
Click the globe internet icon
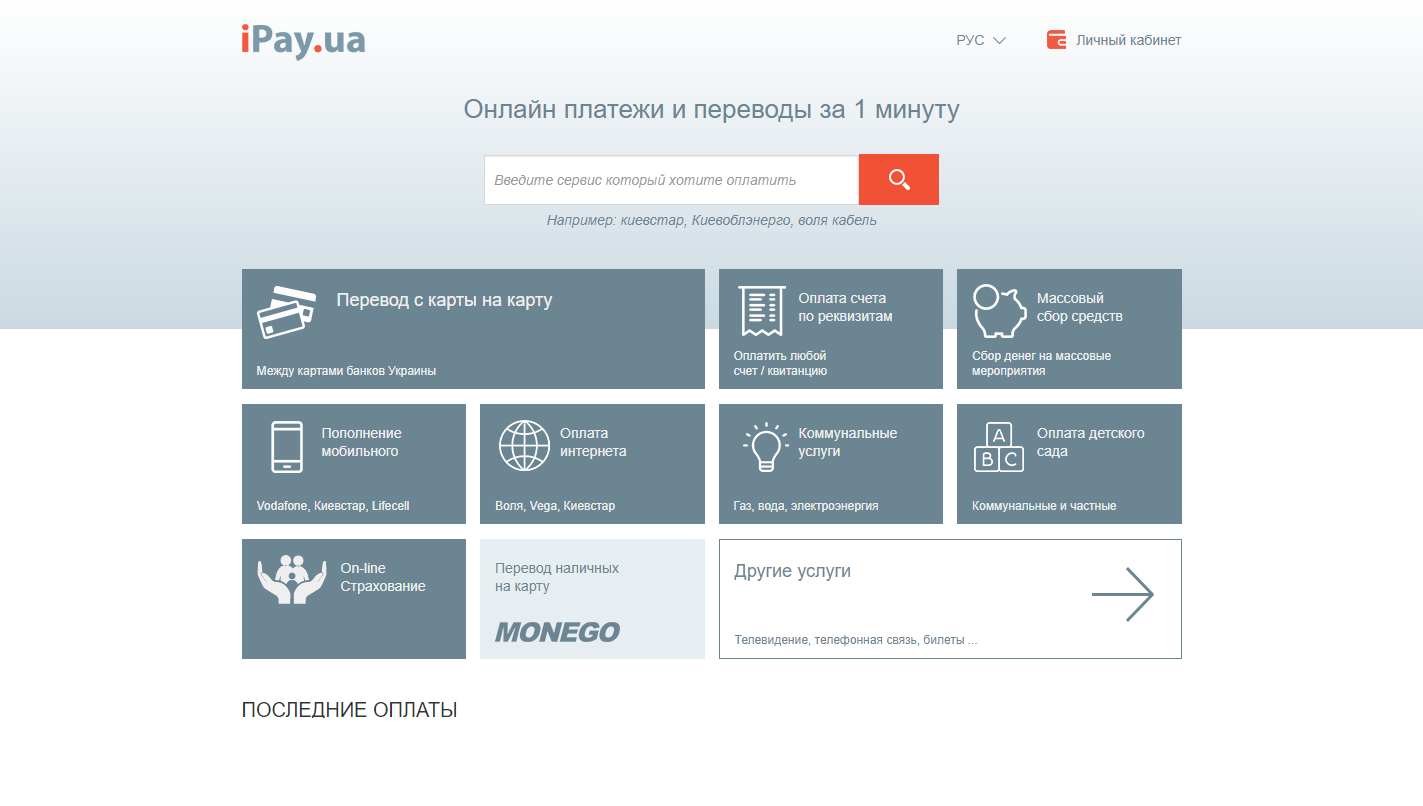pos(525,446)
